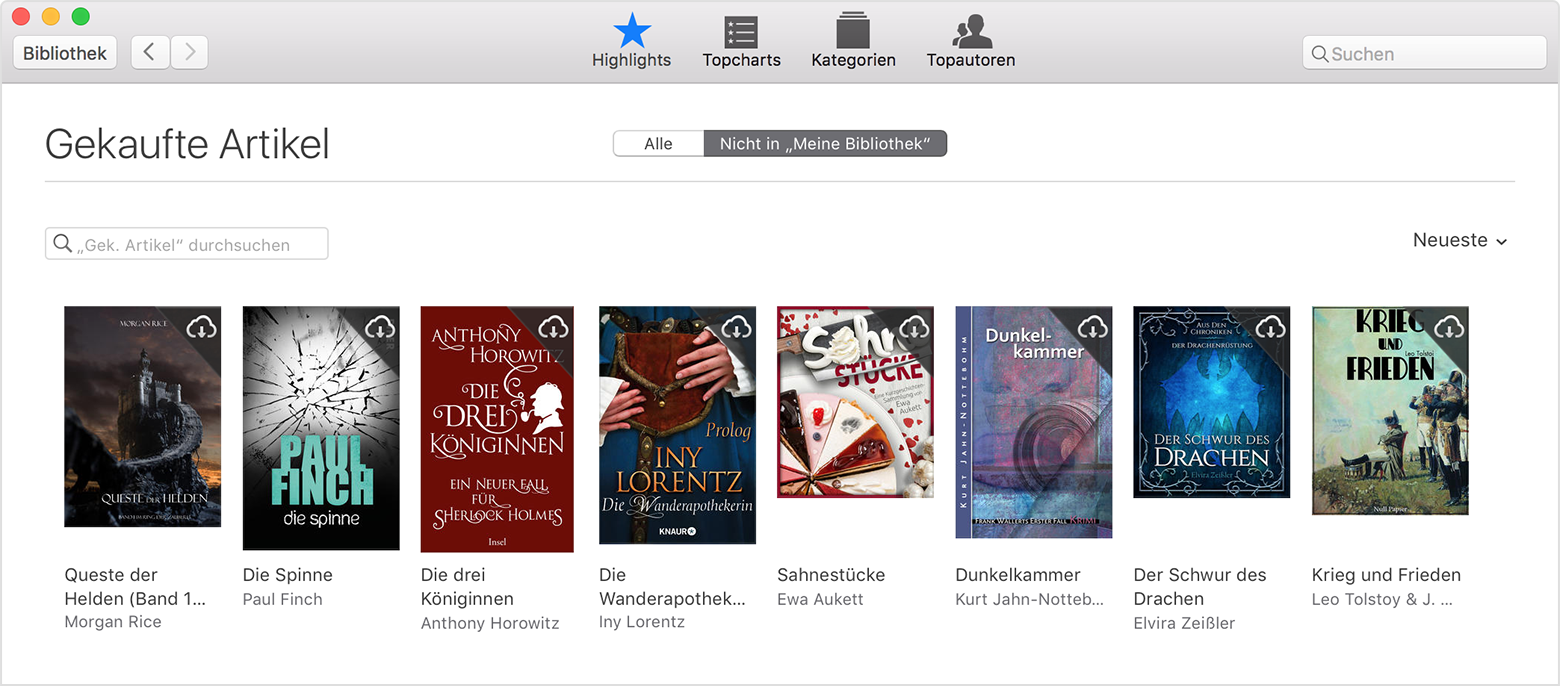Select the Krieg und Frieden book cover

coord(1390,410)
